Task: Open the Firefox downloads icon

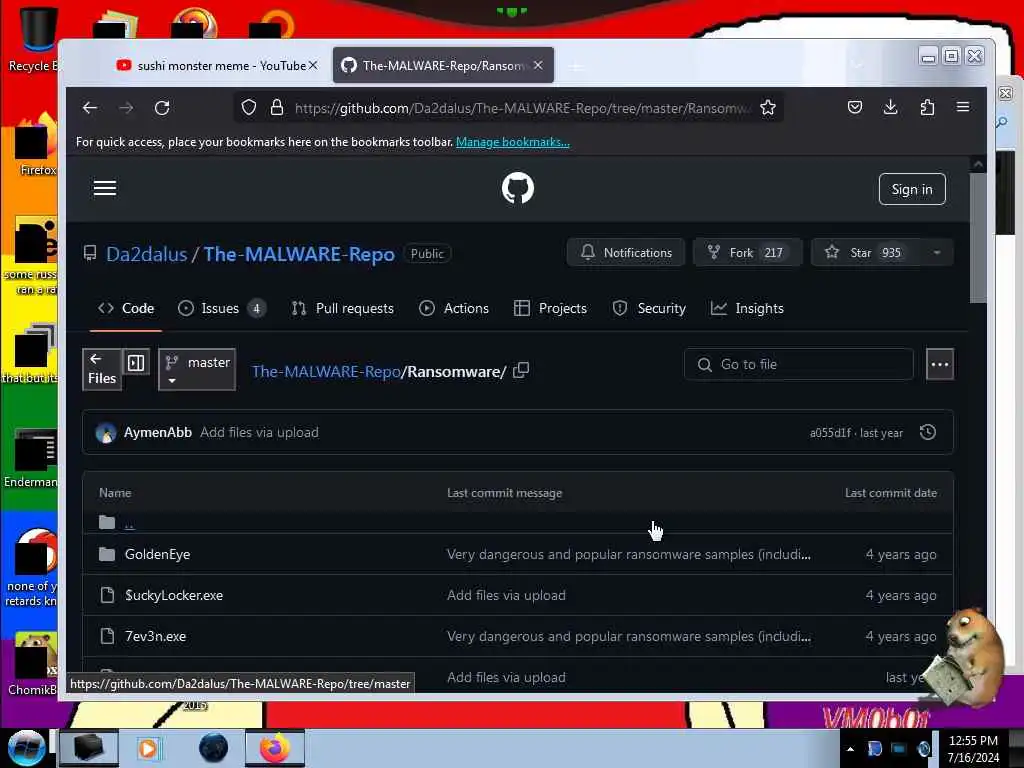Action: coord(890,108)
